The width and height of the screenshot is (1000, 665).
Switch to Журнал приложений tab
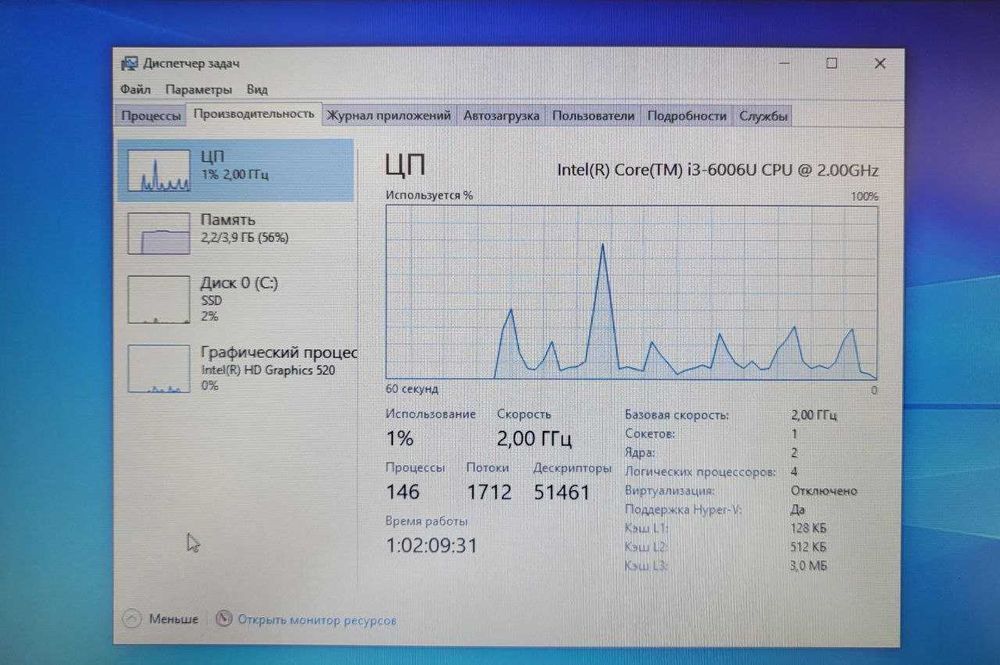point(388,116)
